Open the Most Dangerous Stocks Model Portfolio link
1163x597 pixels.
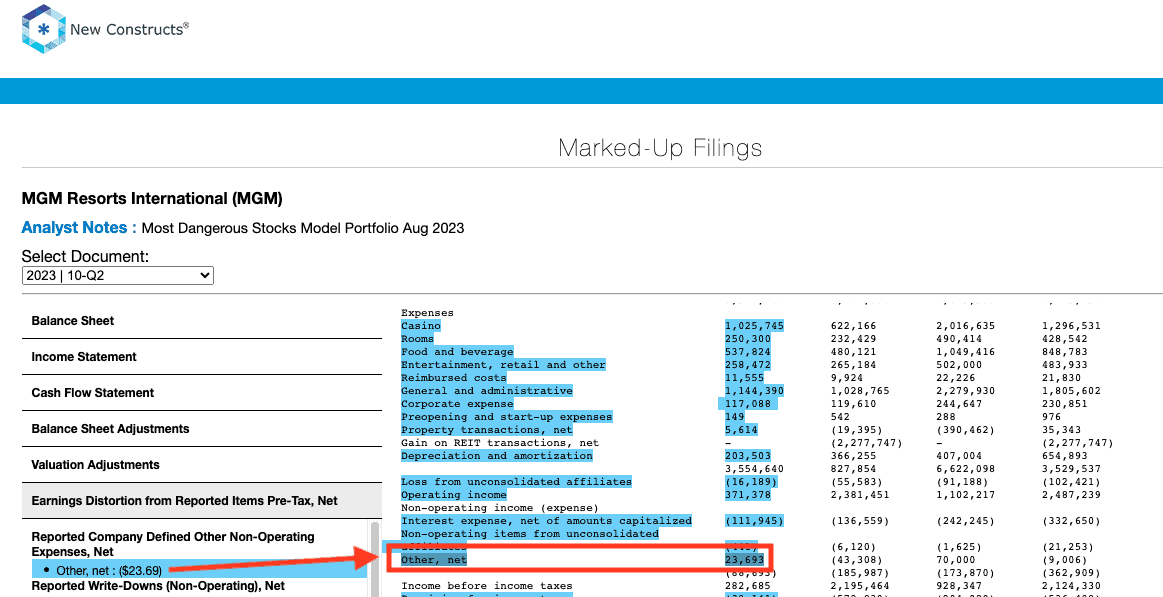(303, 228)
